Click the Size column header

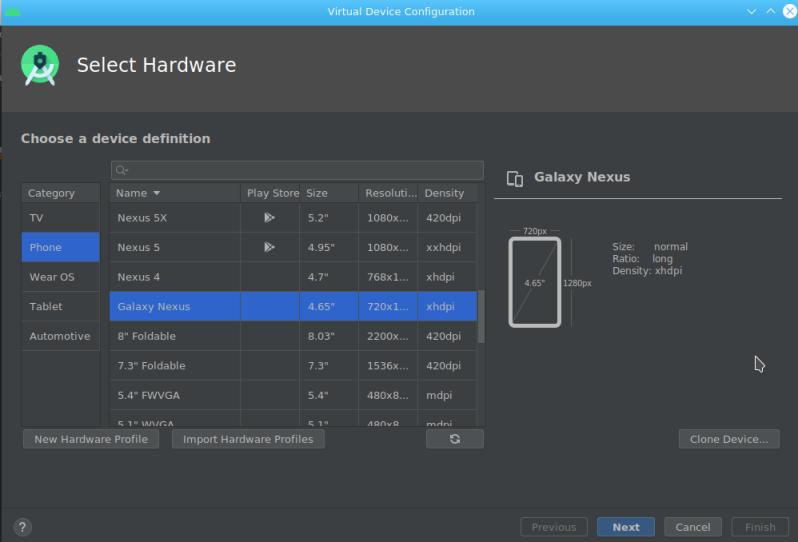coord(329,193)
